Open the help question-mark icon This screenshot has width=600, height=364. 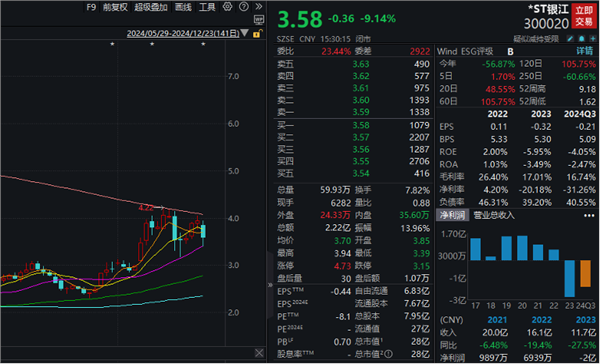(x=243, y=7)
